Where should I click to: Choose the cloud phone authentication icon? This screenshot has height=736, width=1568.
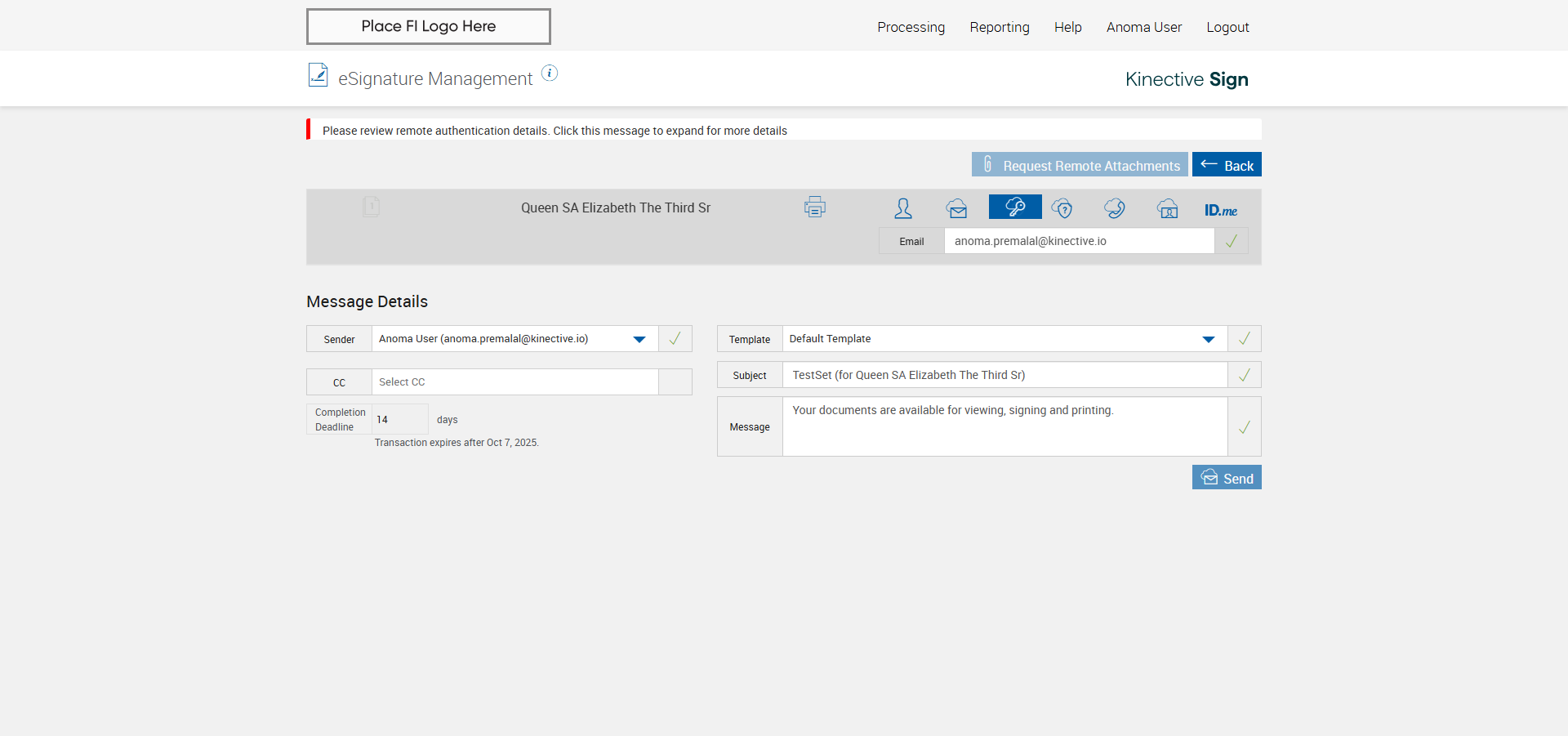tap(1115, 208)
